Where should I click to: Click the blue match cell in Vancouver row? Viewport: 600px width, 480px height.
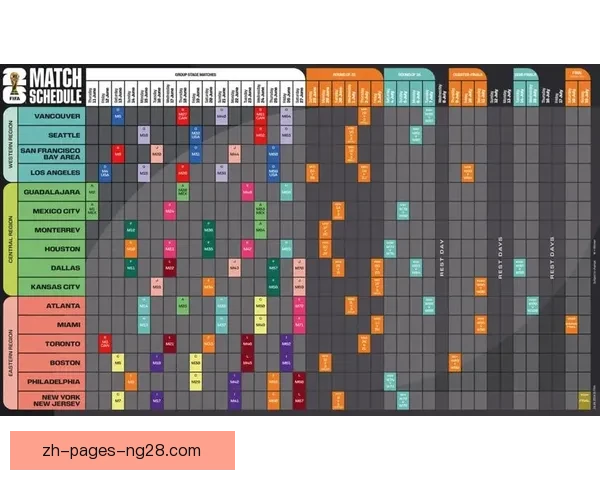(x=118, y=116)
